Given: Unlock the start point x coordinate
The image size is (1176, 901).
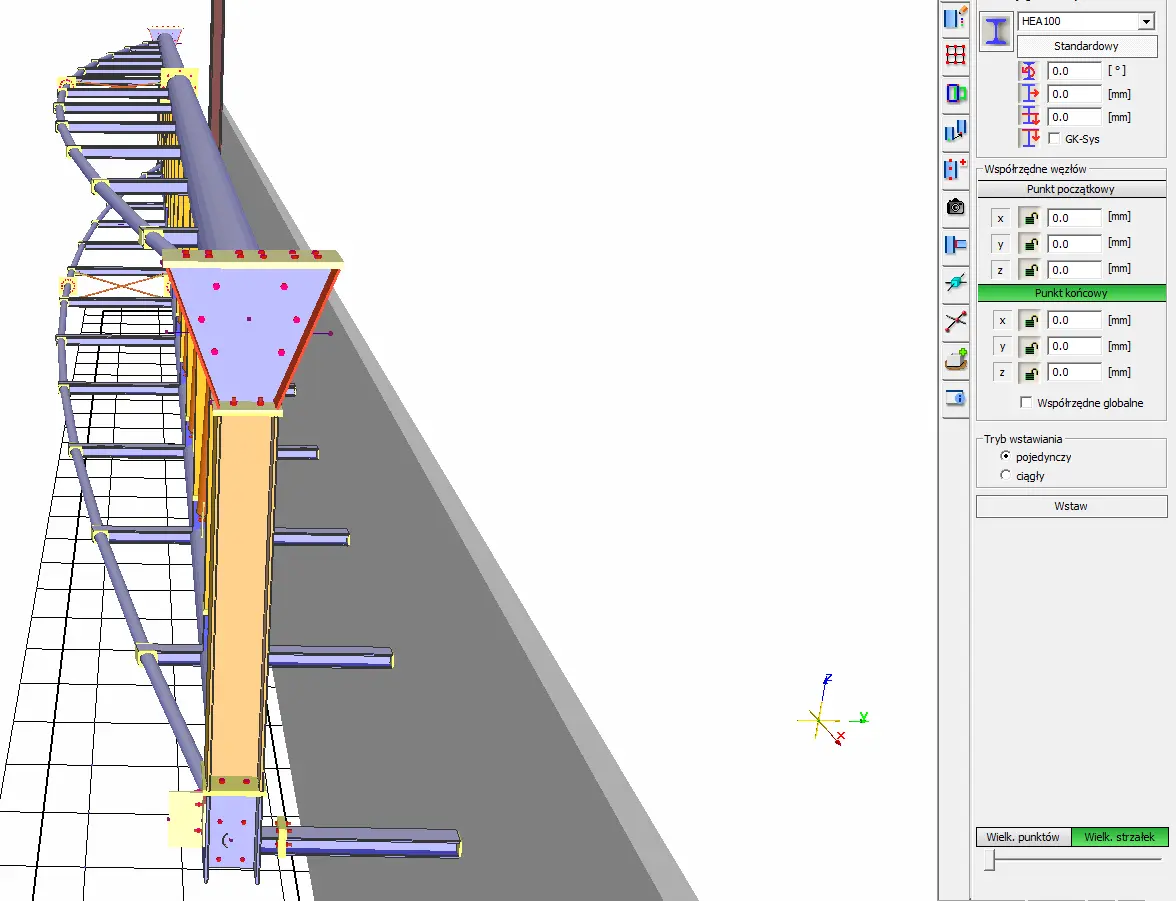Looking at the screenshot, I should coord(1030,218).
